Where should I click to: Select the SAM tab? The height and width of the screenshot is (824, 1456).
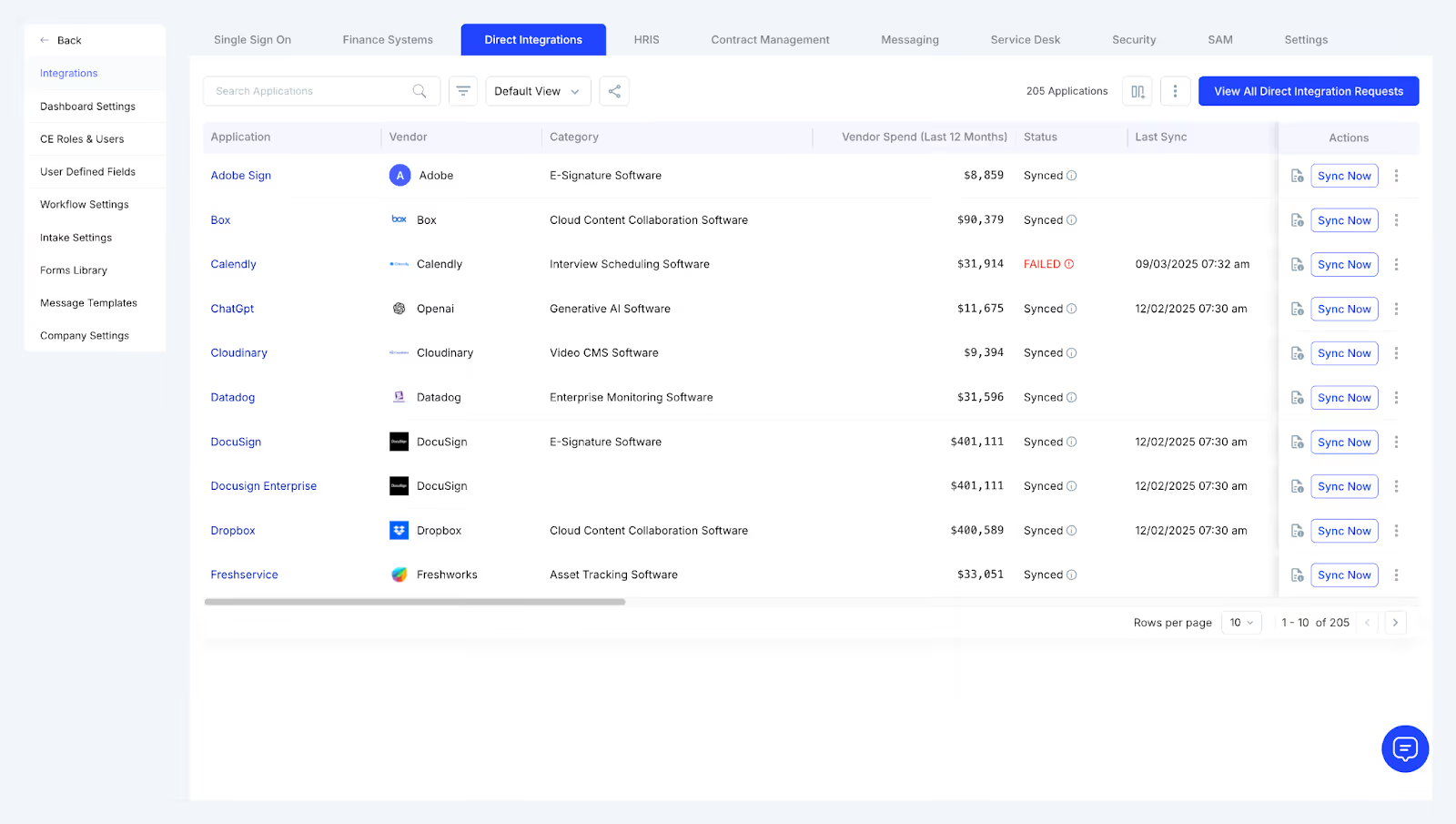tap(1219, 40)
